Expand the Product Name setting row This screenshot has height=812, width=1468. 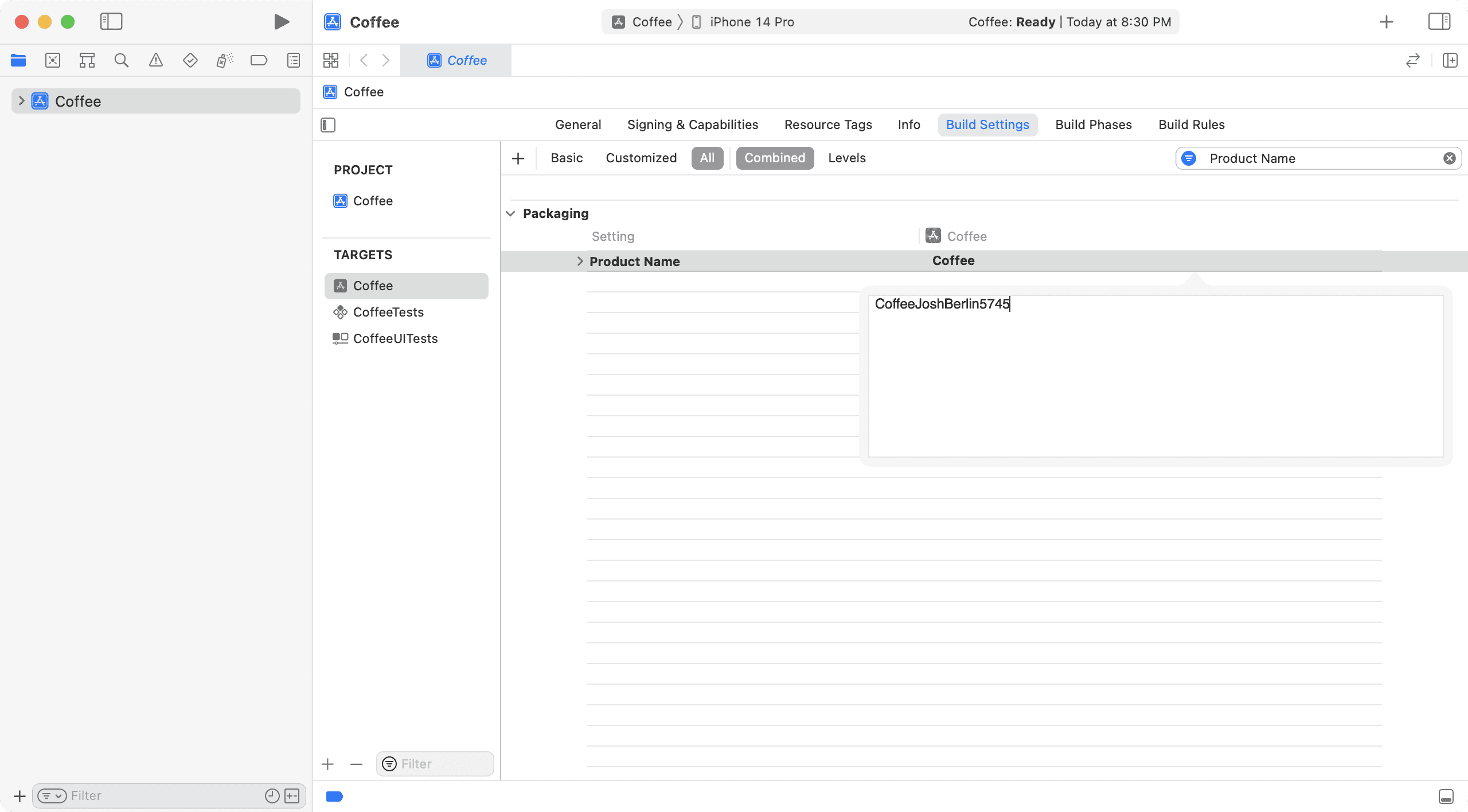click(x=579, y=261)
